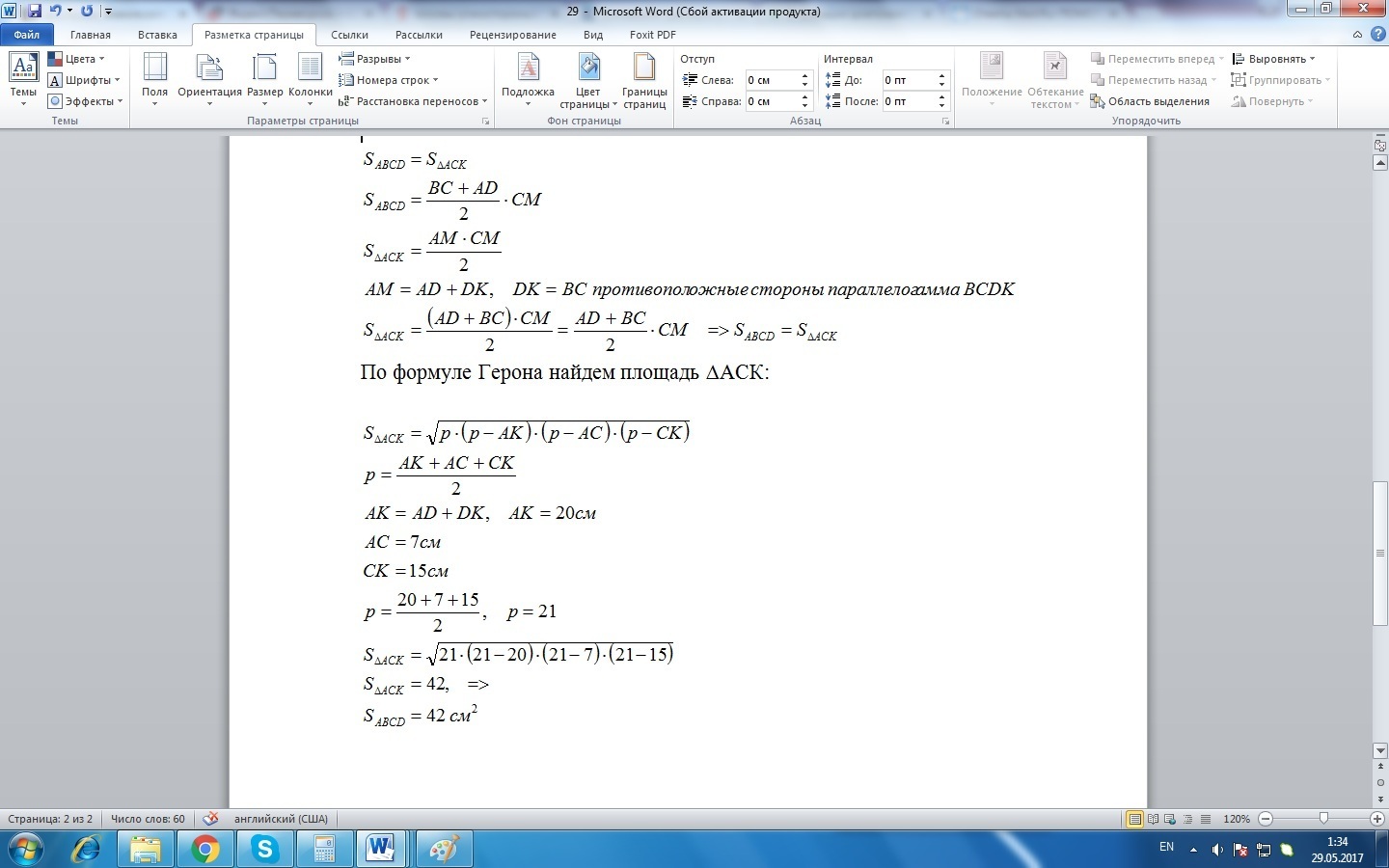Click the proofing errors status icon
This screenshot has width=1389, height=868.
[x=210, y=819]
